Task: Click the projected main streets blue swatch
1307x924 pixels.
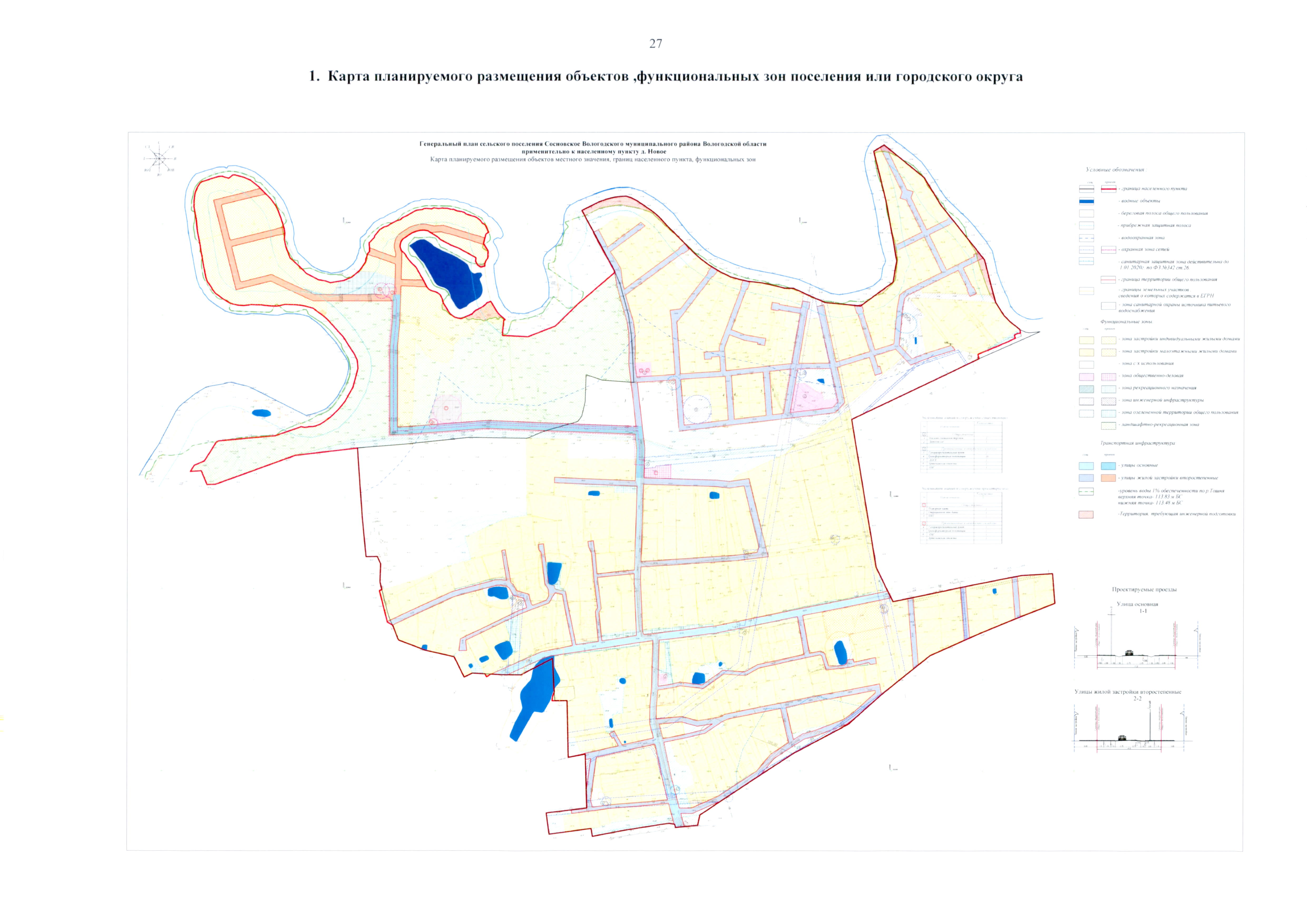Action: point(1108,466)
